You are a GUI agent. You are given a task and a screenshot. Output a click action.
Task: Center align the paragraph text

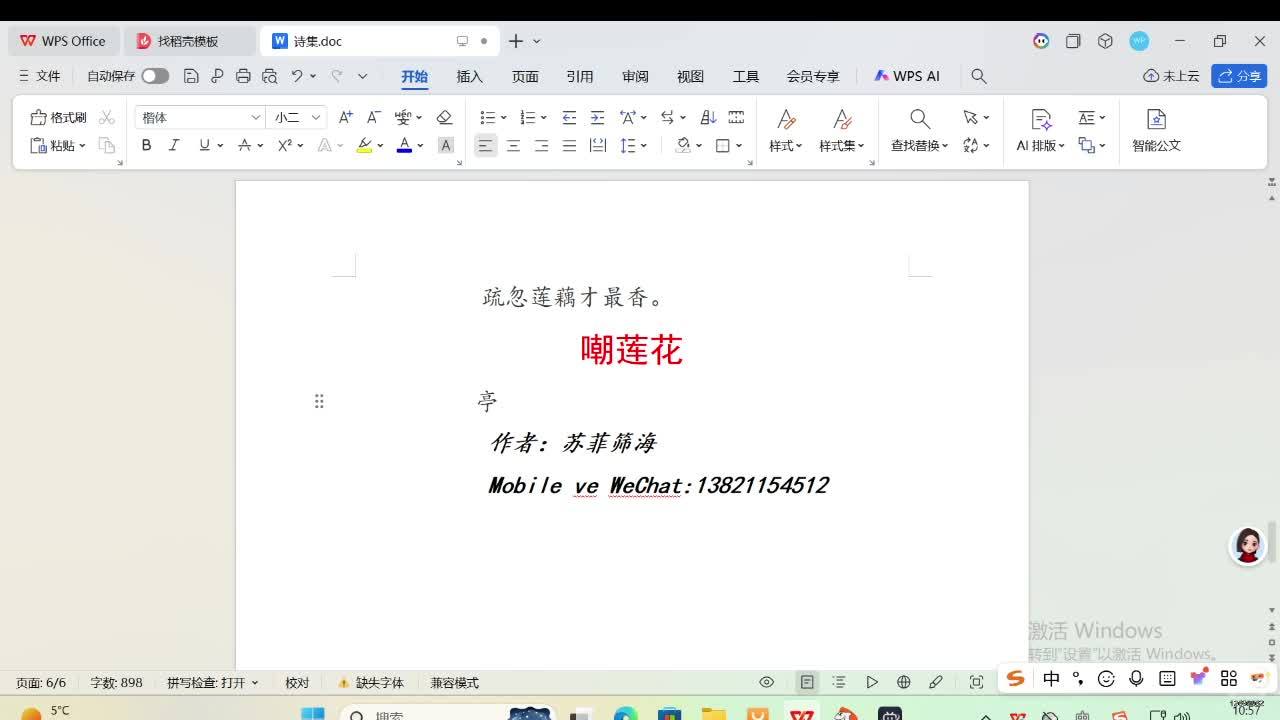513,145
